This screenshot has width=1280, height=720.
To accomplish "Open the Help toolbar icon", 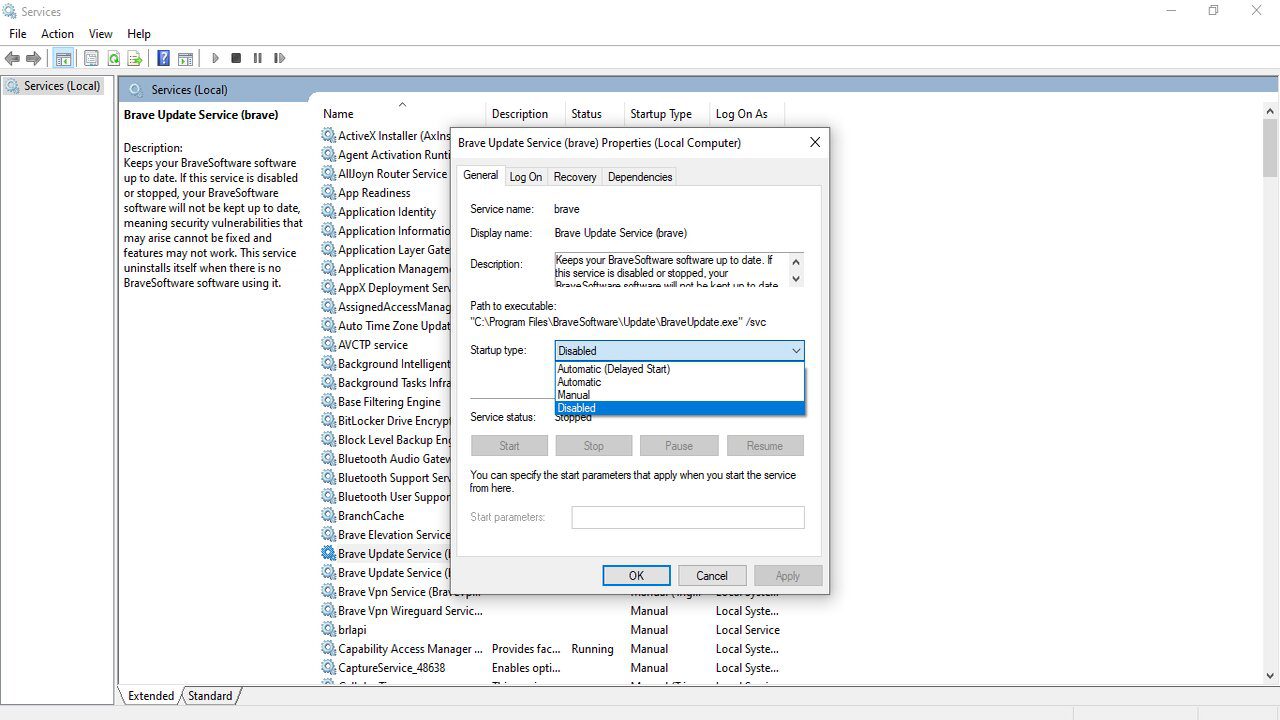I will point(163,59).
